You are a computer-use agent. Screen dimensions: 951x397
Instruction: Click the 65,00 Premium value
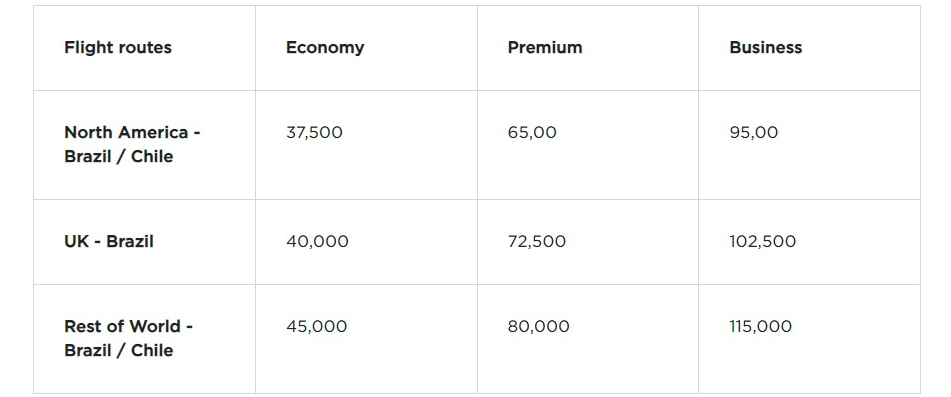click(532, 133)
